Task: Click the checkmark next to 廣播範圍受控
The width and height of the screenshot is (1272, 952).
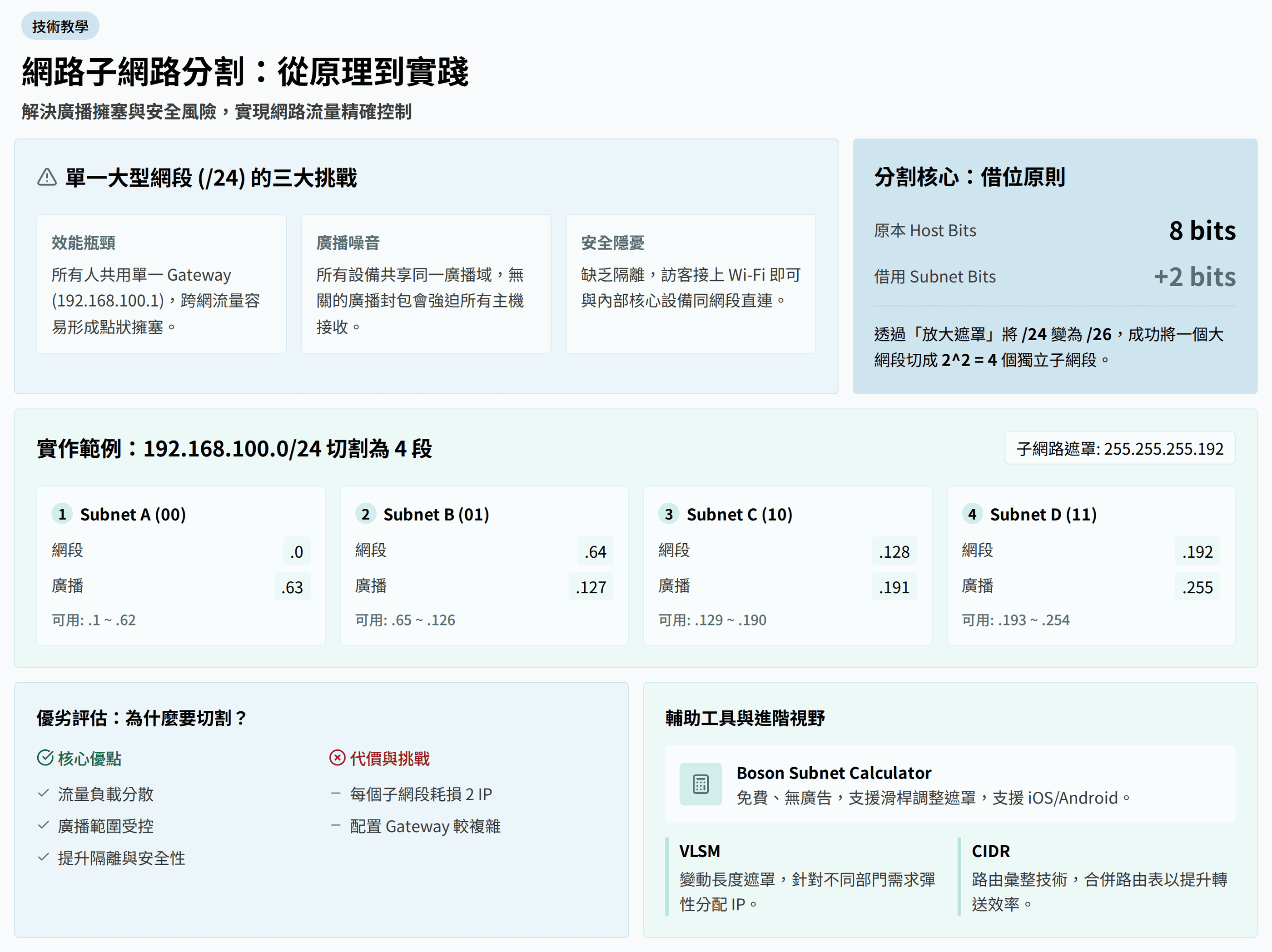Action: [x=43, y=826]
